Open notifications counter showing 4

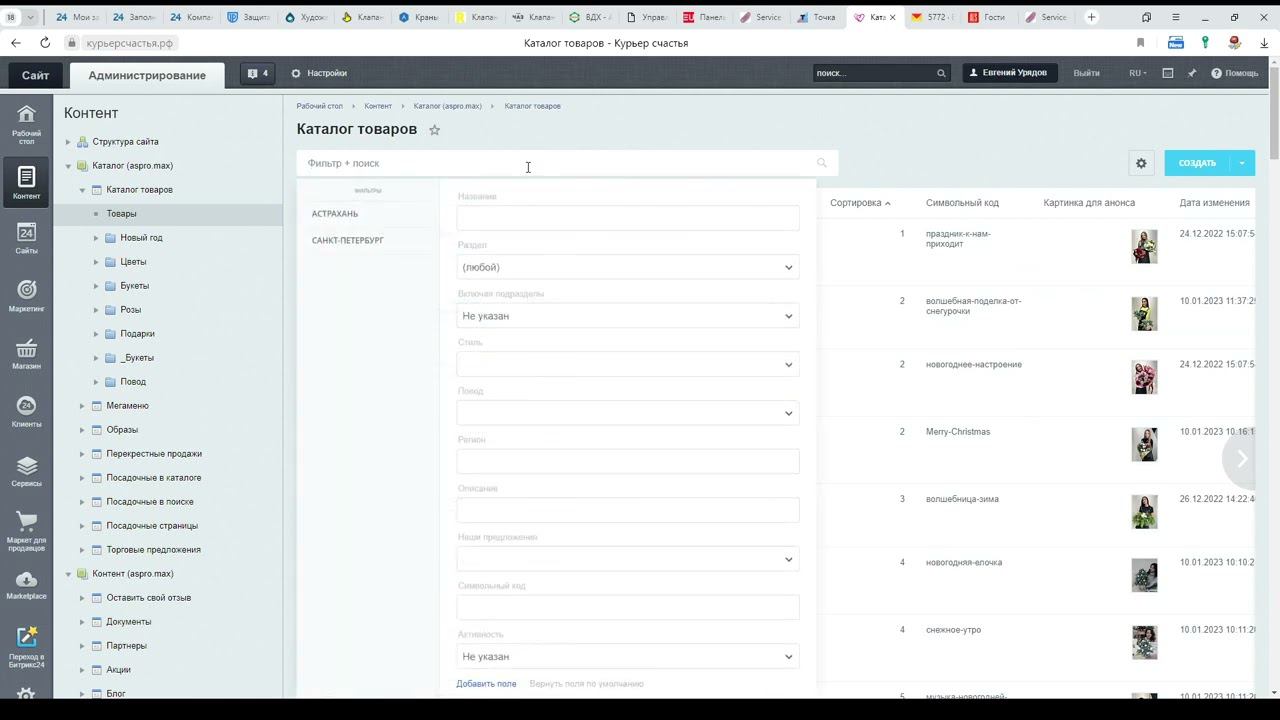click(x=258, y=73)
